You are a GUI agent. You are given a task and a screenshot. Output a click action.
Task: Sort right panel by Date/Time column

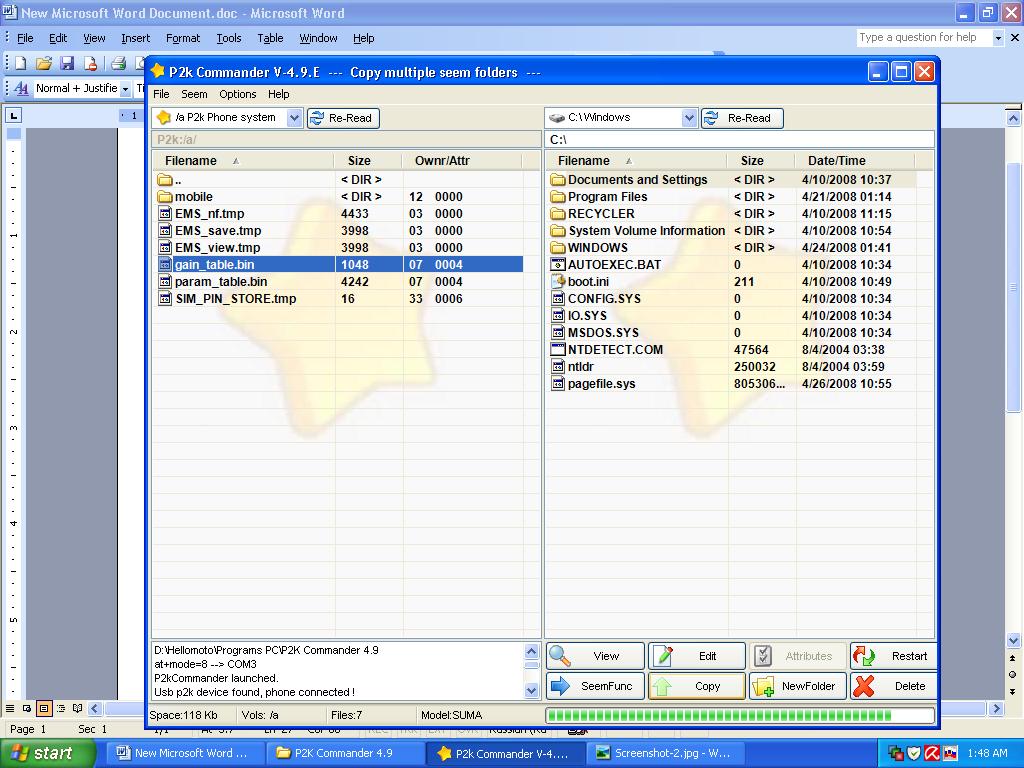pos(854,161)
